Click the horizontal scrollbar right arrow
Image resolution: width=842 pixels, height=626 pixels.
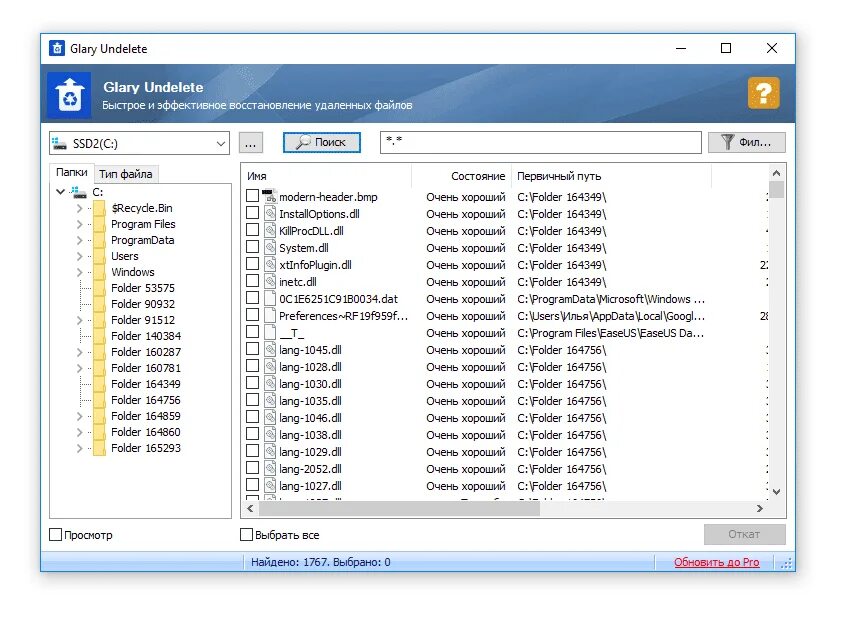click(759, 508)
